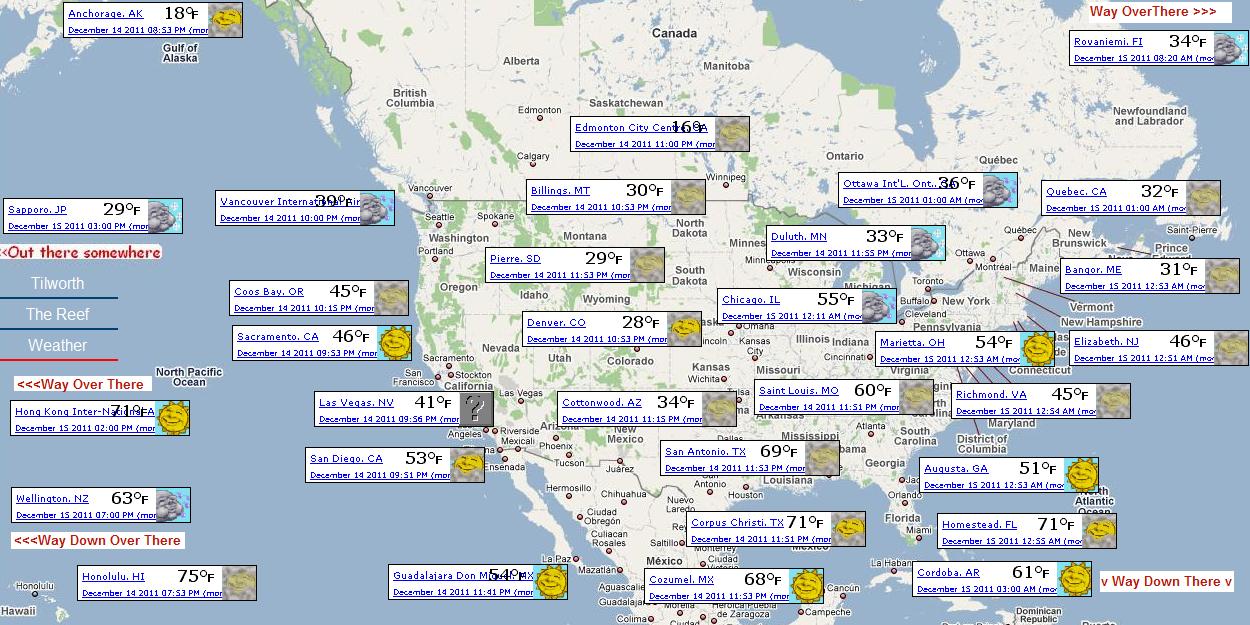Click the sunny icon for Augusta, GA
The width and height of the screenshot is (1250, 625).
pos(1081,475)
